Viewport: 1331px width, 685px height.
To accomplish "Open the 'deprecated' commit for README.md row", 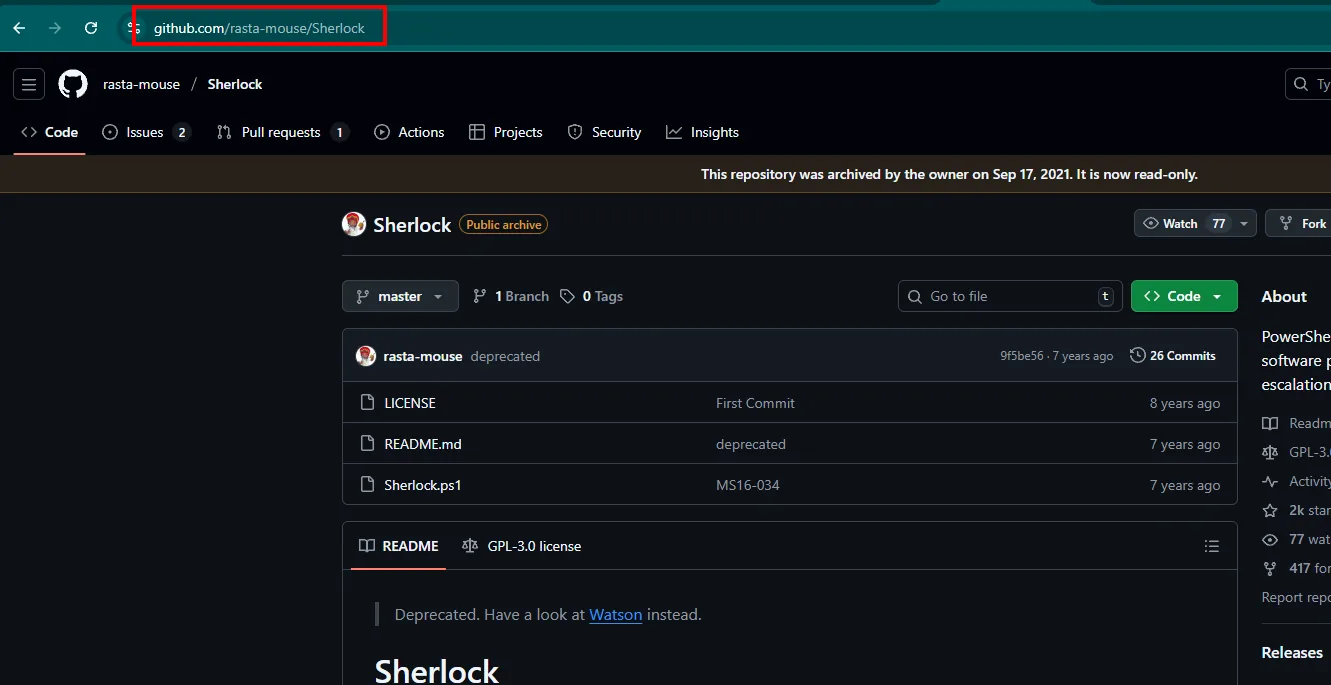I will point(751,444).
